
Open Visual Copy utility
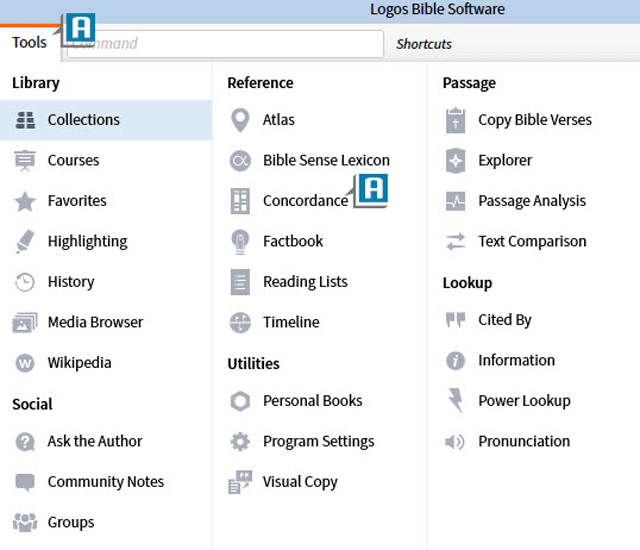(x=300, y=482)
